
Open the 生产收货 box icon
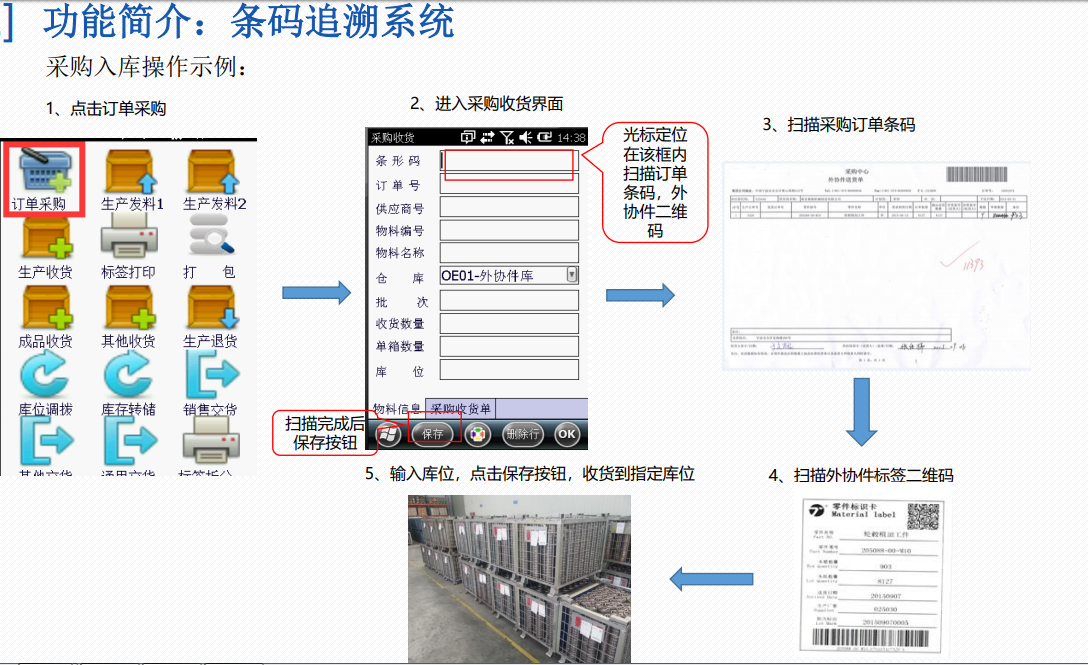click(46, 240)
